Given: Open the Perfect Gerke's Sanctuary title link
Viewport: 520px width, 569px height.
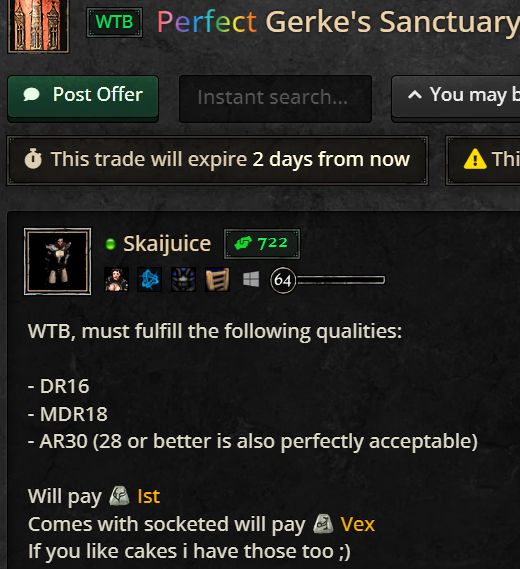Looking at the screenshot, I should click(338, 22).
